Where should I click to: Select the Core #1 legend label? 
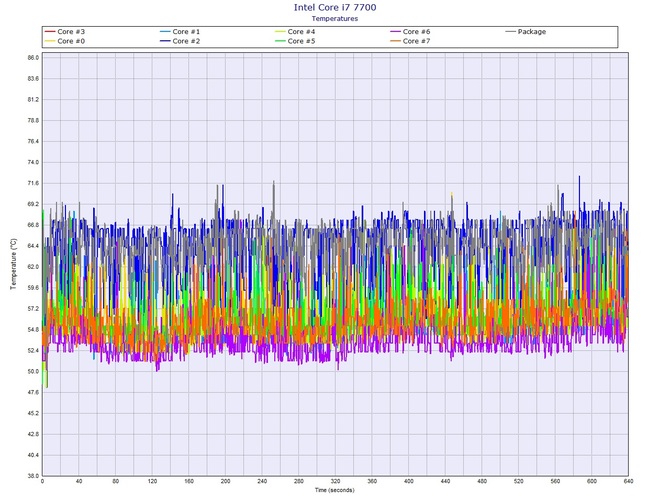point(186,32)
